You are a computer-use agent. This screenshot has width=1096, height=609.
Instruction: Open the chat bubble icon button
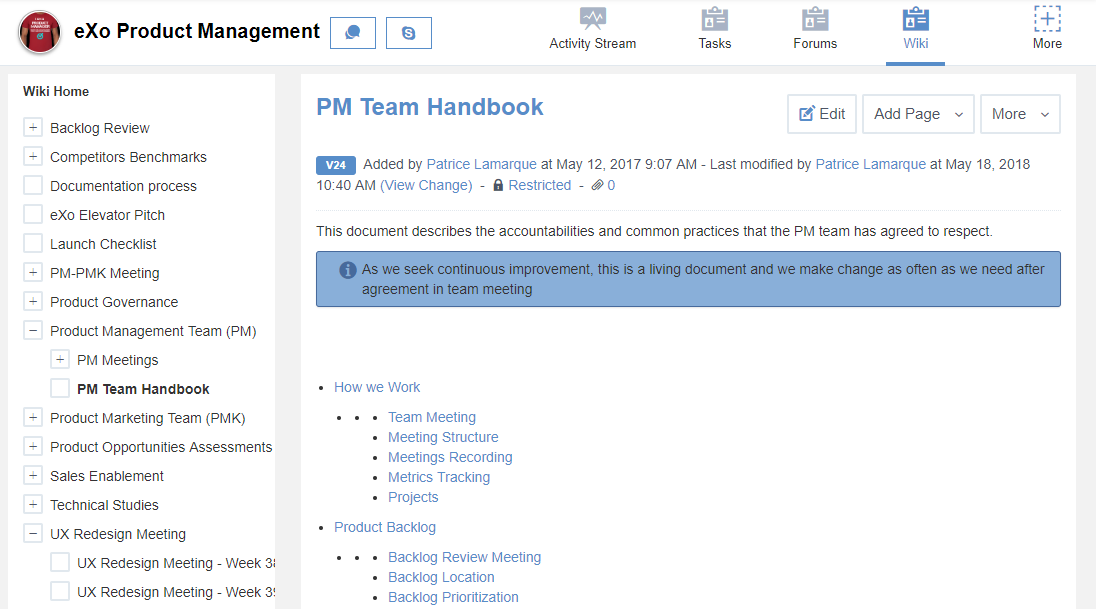[x=353, y=33]
